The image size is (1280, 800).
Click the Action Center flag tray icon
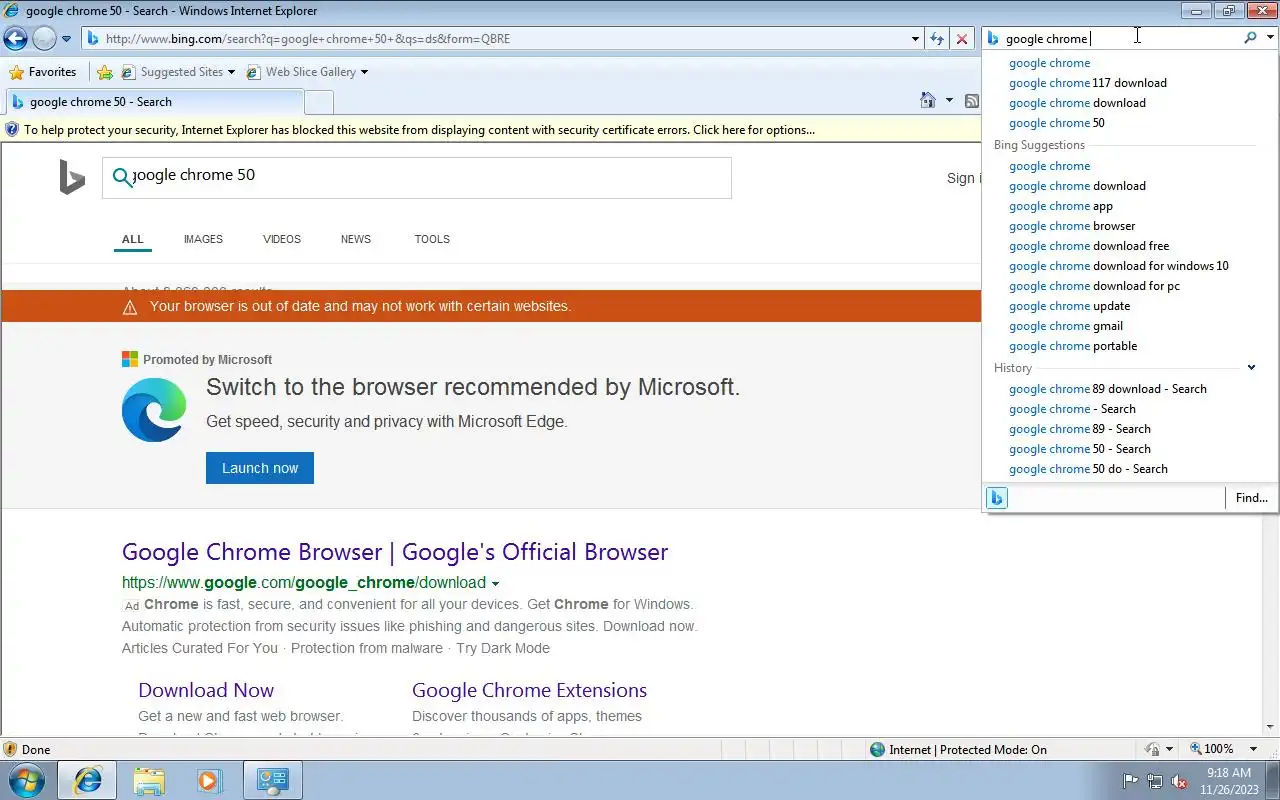click(1131, 781)
